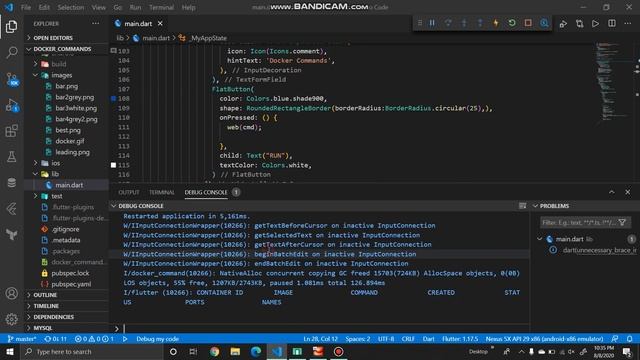640x360 pixels.
Task: Restart the debug session
Action: click(x=512, y=23)
